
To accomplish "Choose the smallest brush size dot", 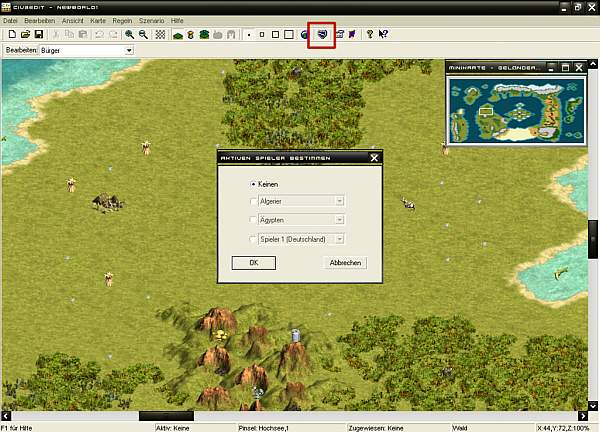I will (x=249, y=35).
